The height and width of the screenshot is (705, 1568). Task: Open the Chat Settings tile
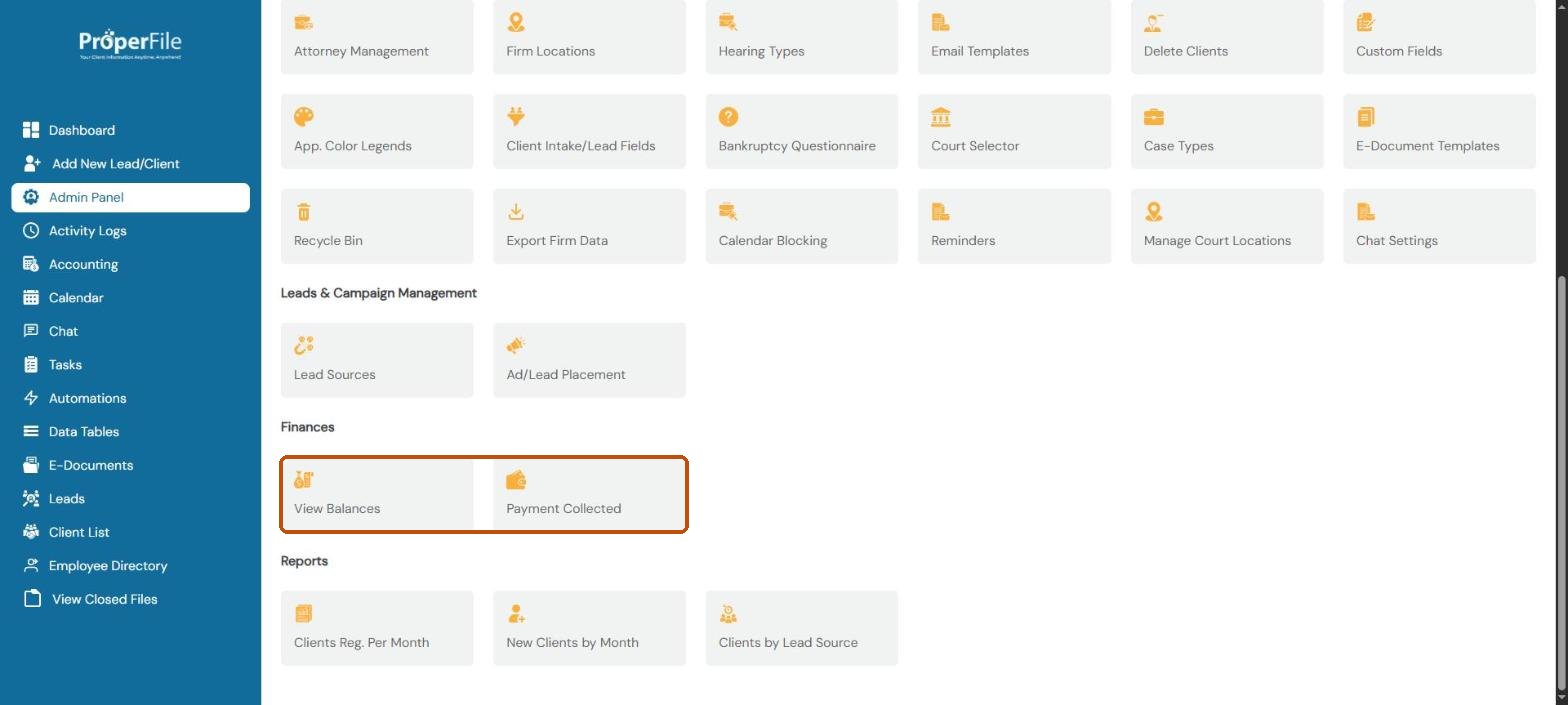(x=1439, y=226)
